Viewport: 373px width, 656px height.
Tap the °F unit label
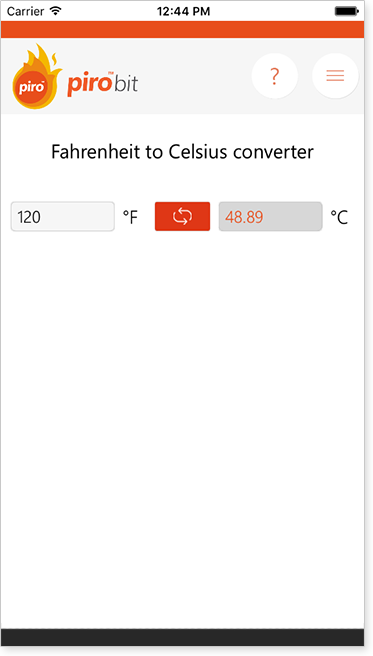[x=130, y=217]
